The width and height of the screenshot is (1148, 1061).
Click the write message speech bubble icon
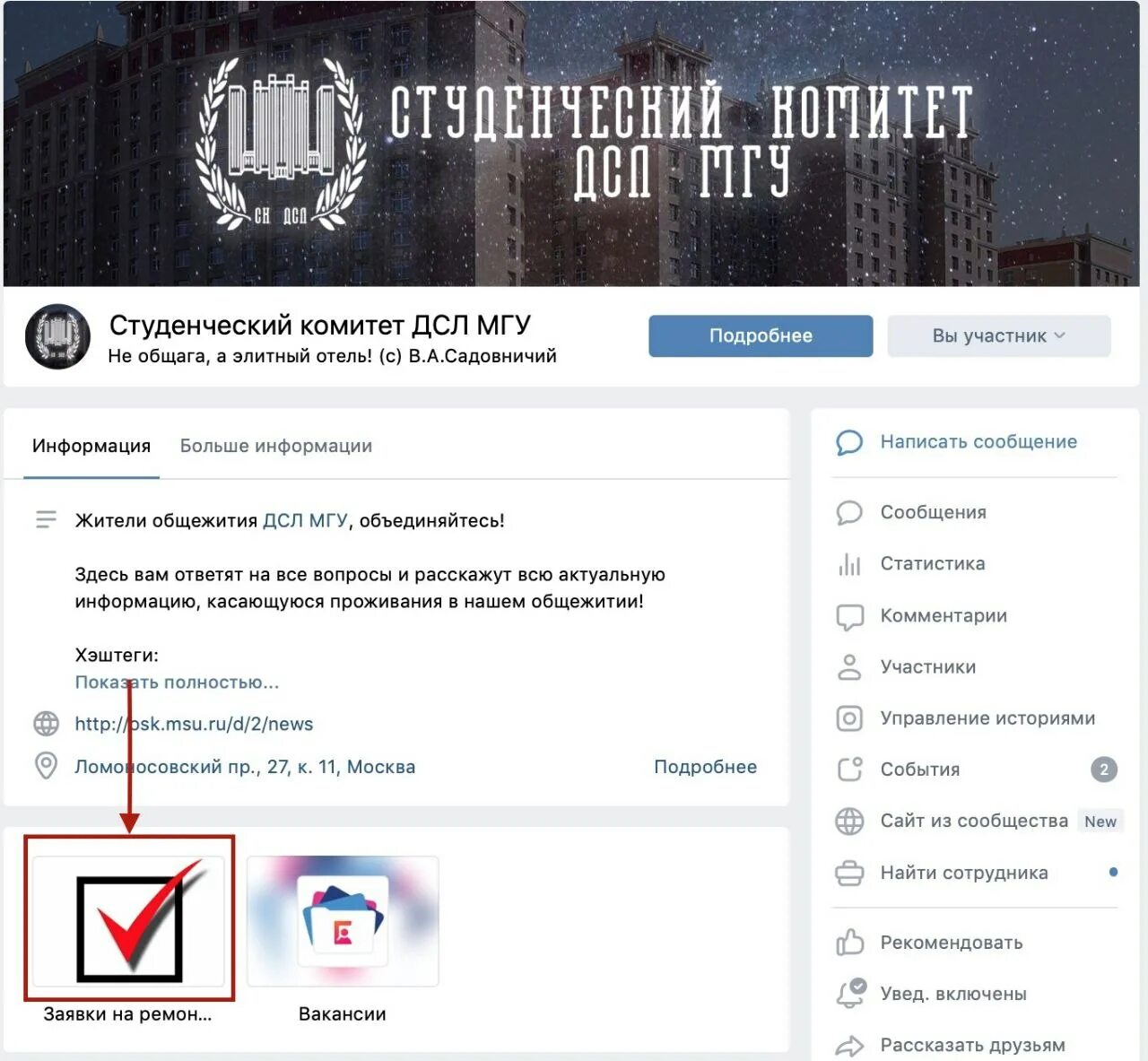[848, 442]
